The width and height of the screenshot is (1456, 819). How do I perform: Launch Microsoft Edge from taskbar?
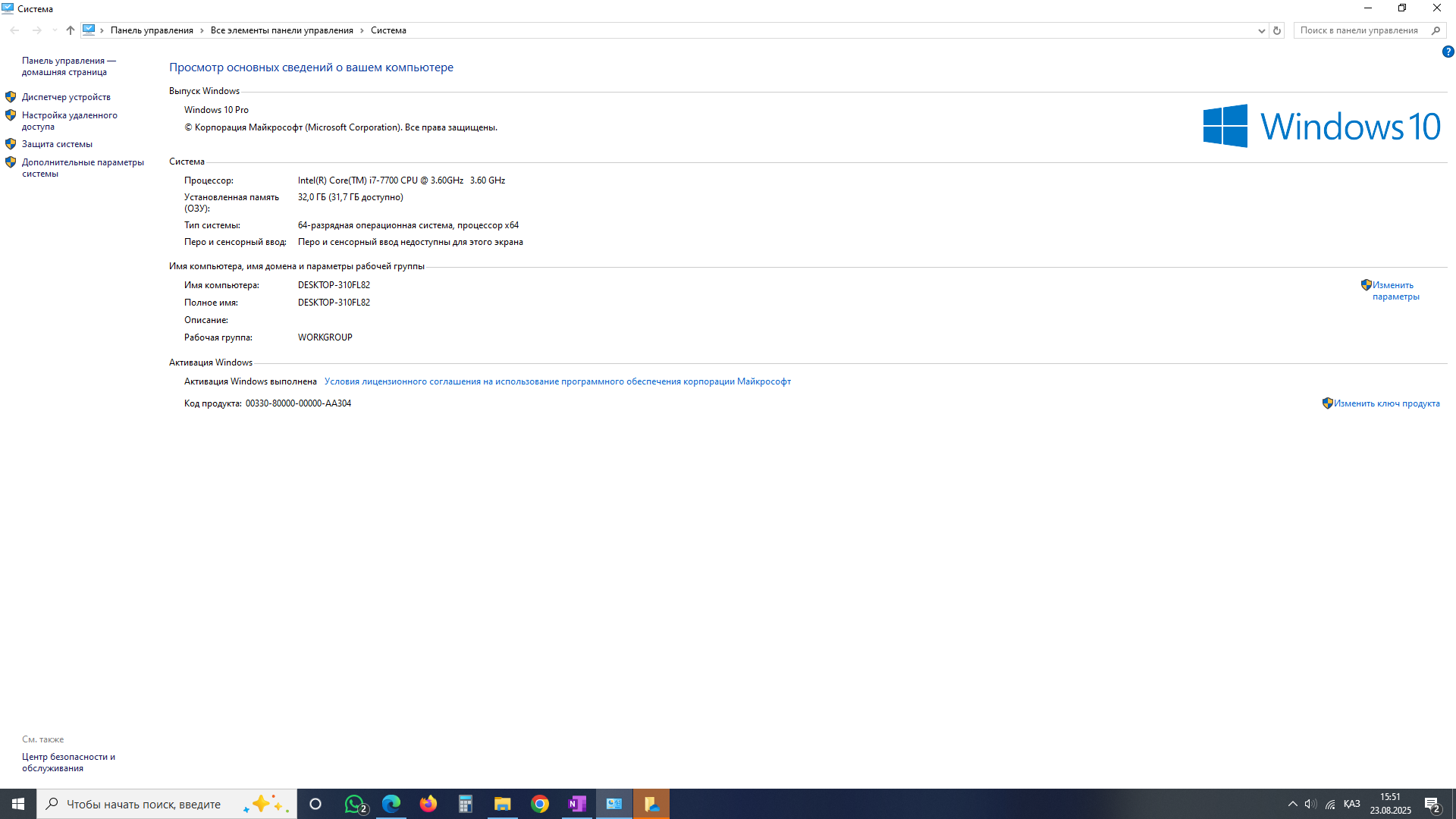click(391, 804)
